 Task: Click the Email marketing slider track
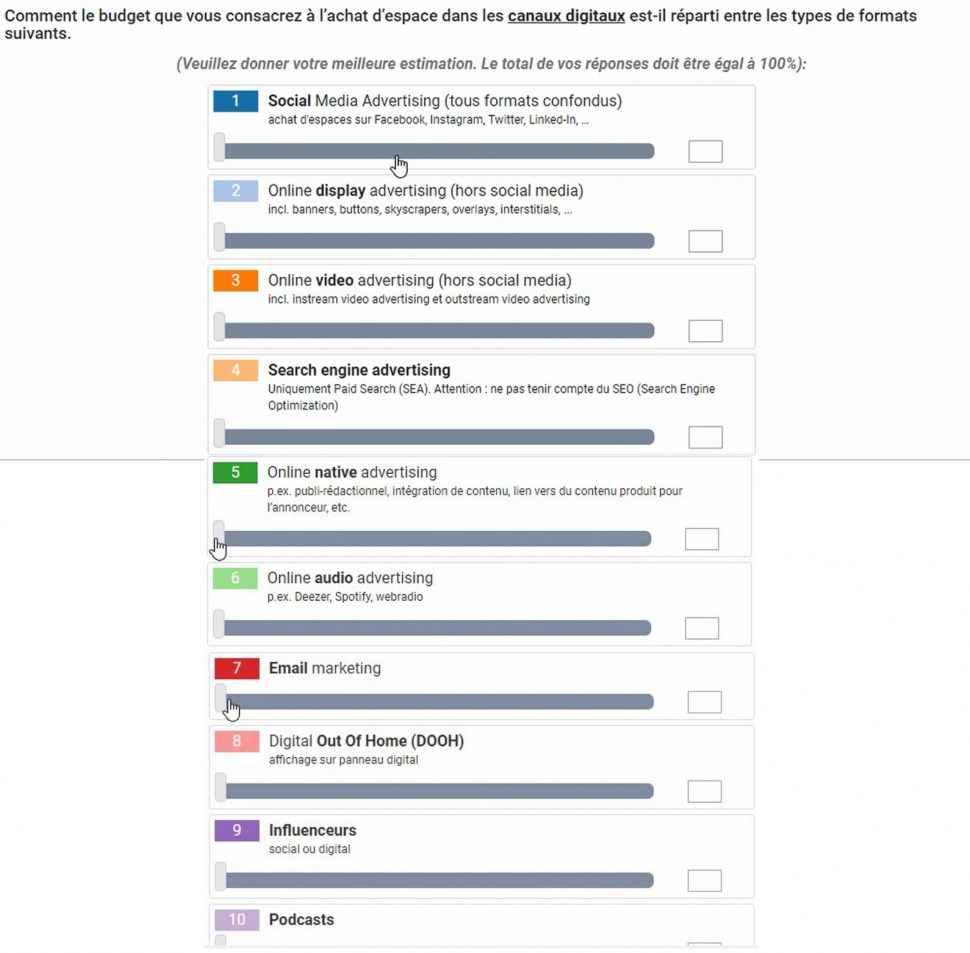tap(438, 702)
